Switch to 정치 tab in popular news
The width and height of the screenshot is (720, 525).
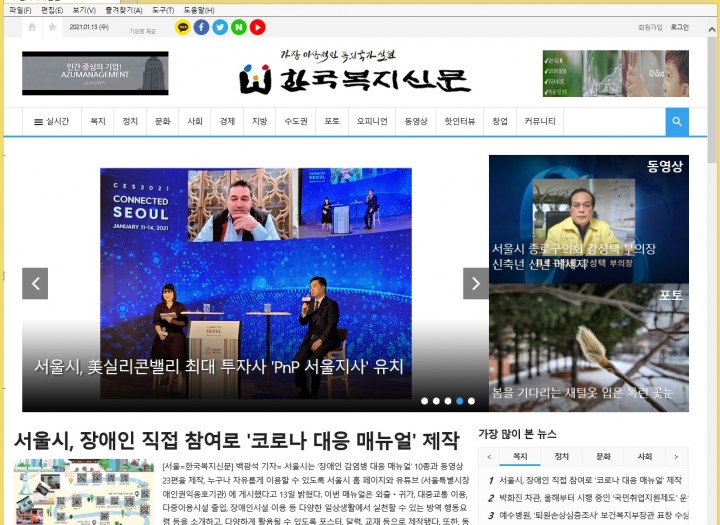pos(562,457)
